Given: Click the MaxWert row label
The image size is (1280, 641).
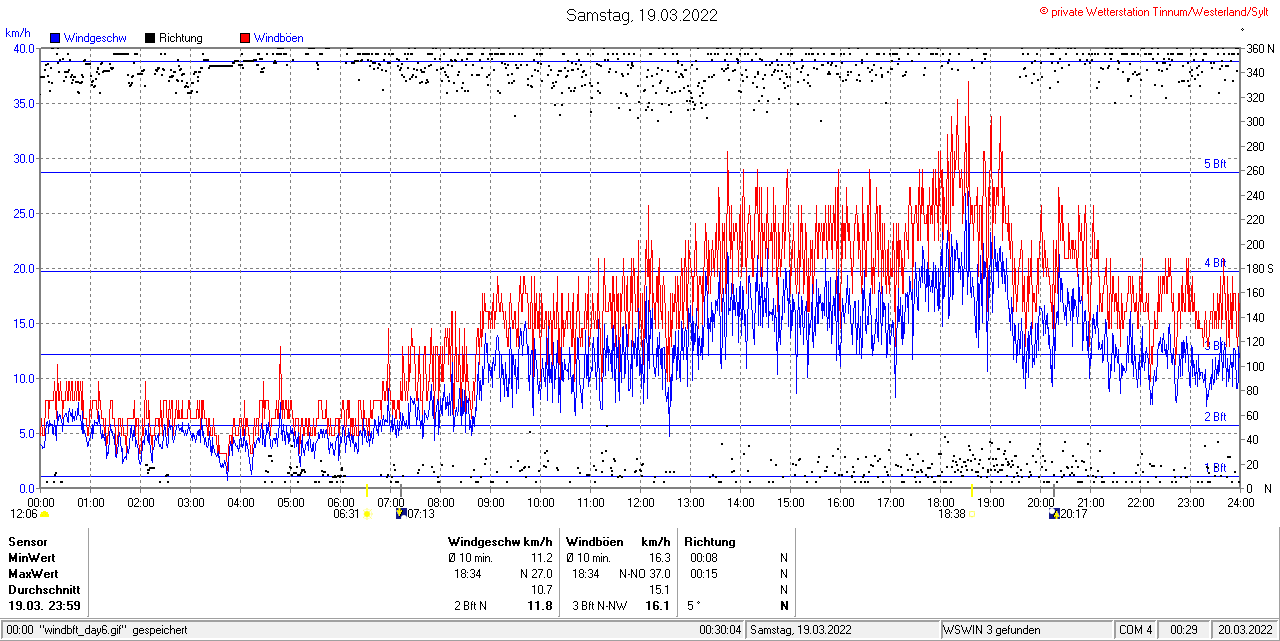Looking at the screenshot, I should 33,574.
